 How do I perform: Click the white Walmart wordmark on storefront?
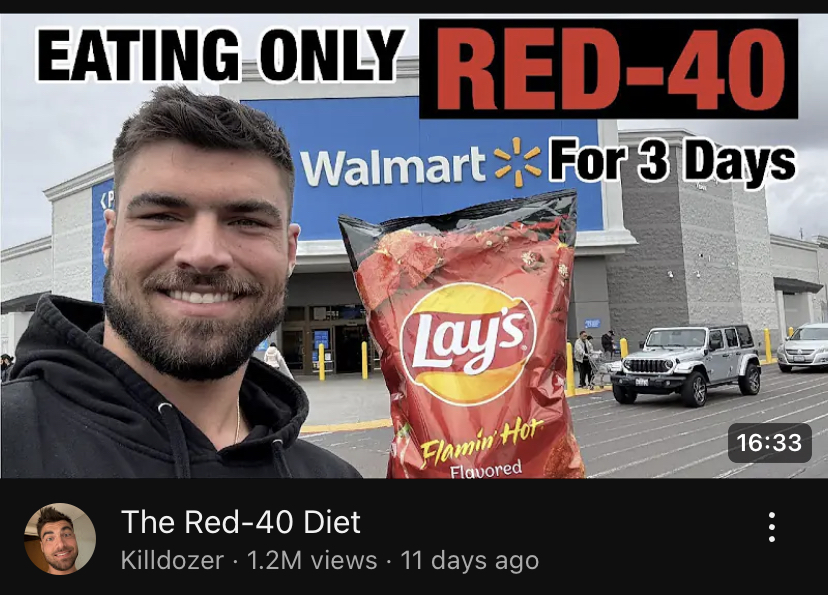click(393, 166)
